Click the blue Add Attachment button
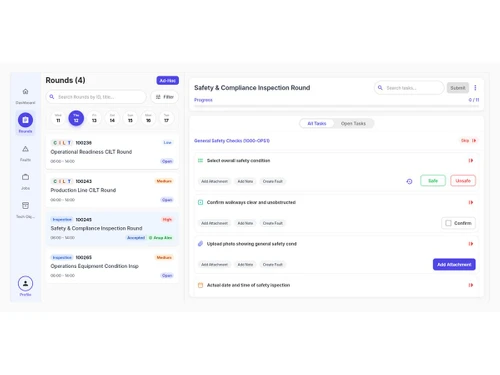 (454, 264)
